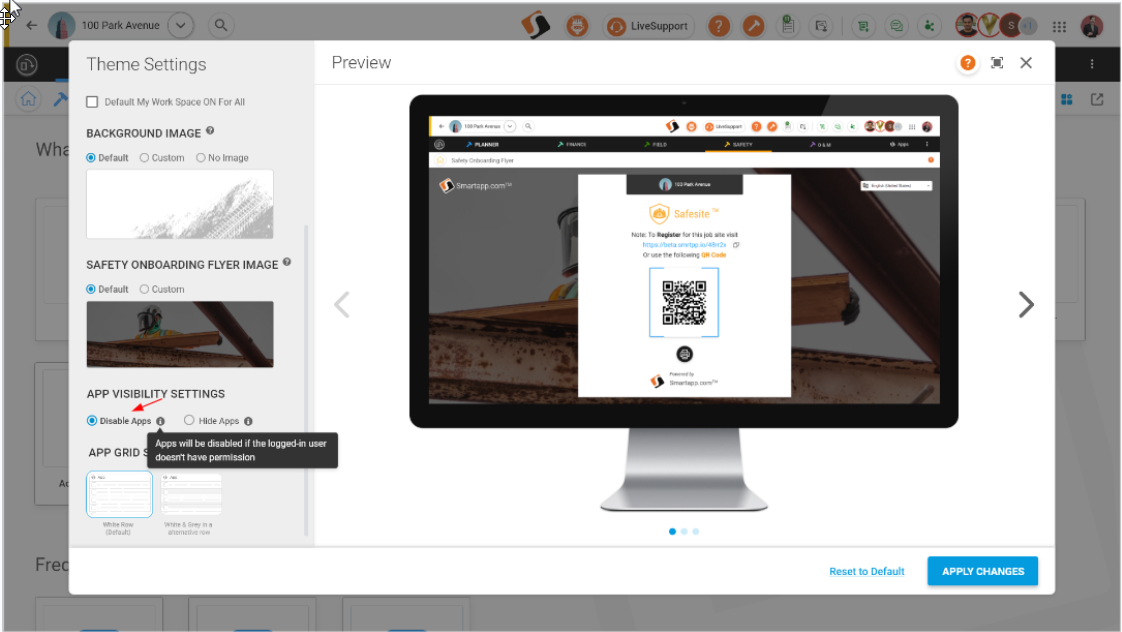Open the orange bot assistant icon
Screen dimensions: 1122x632
point(577,26)
